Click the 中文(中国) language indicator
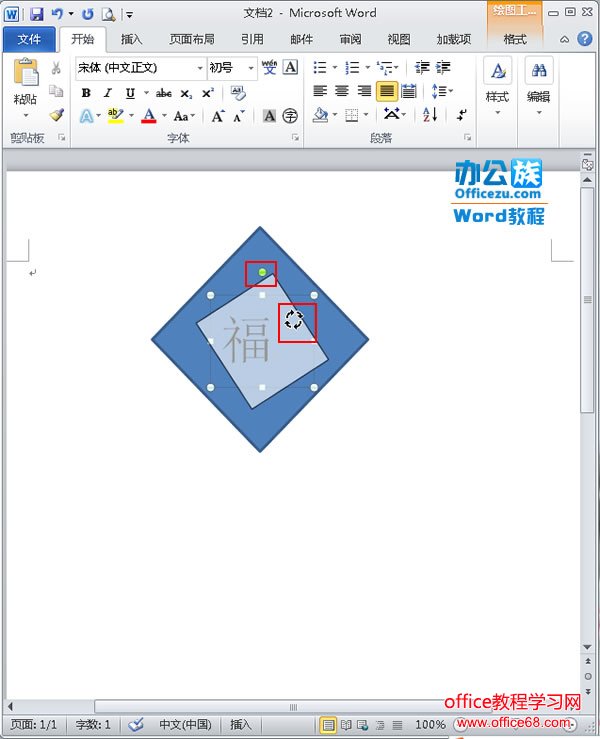 (185, 725)
